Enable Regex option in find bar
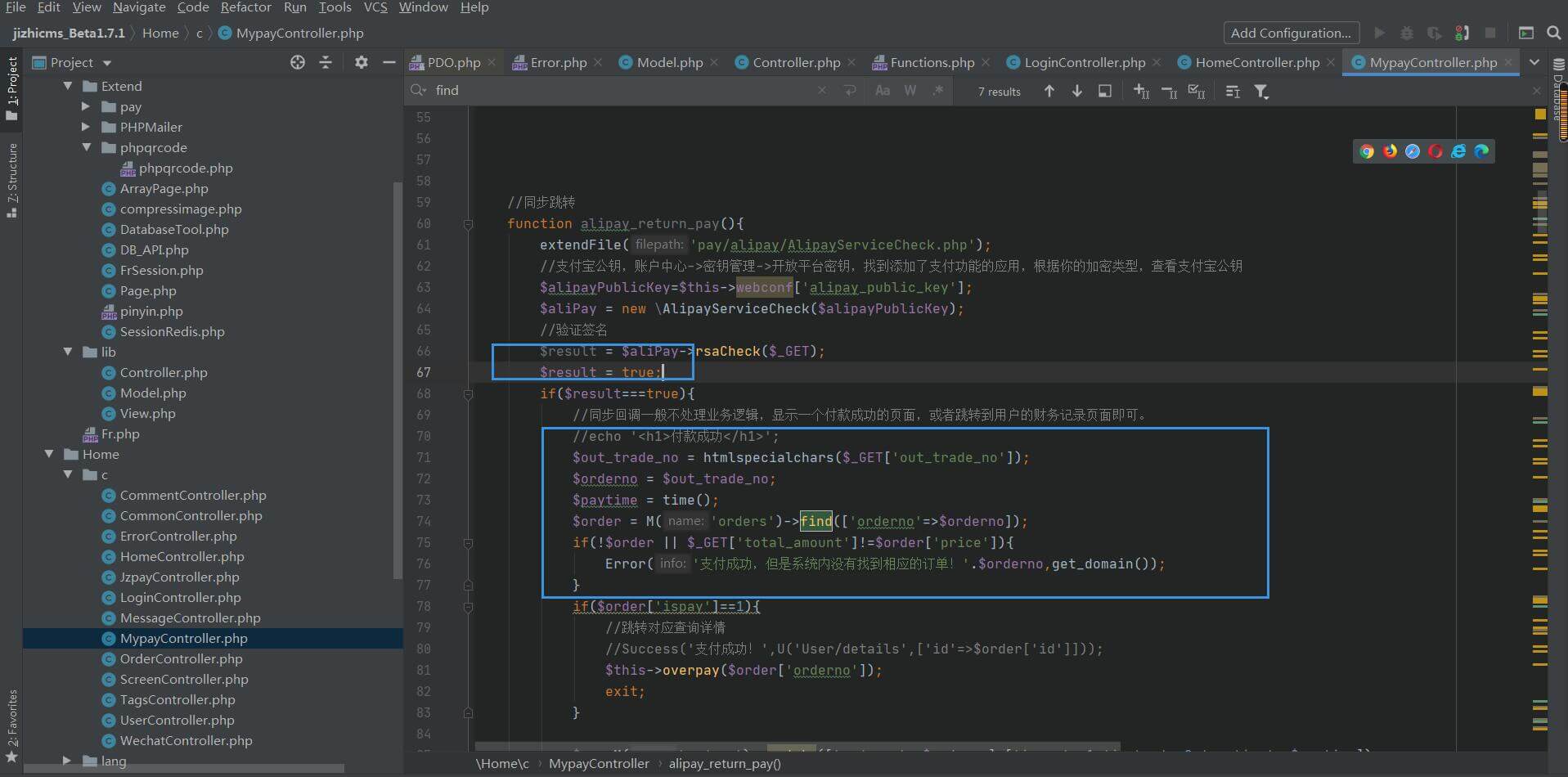The image size is (1568, 777). (x=937, y=91)
